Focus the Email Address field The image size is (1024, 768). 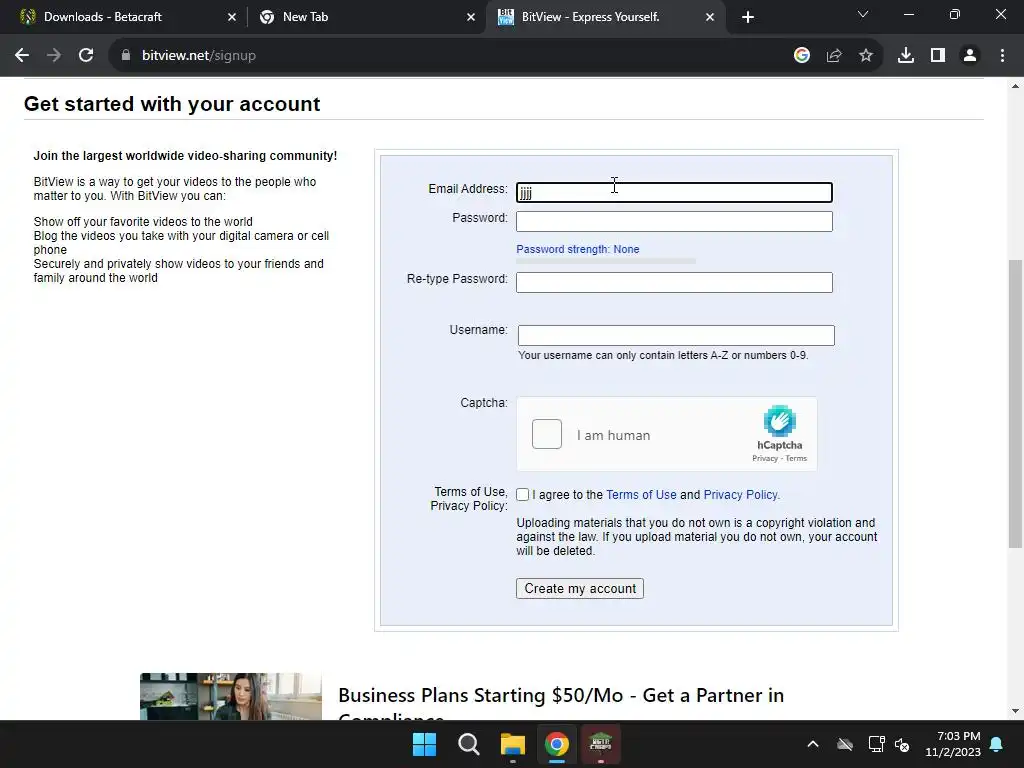(674, 192)
